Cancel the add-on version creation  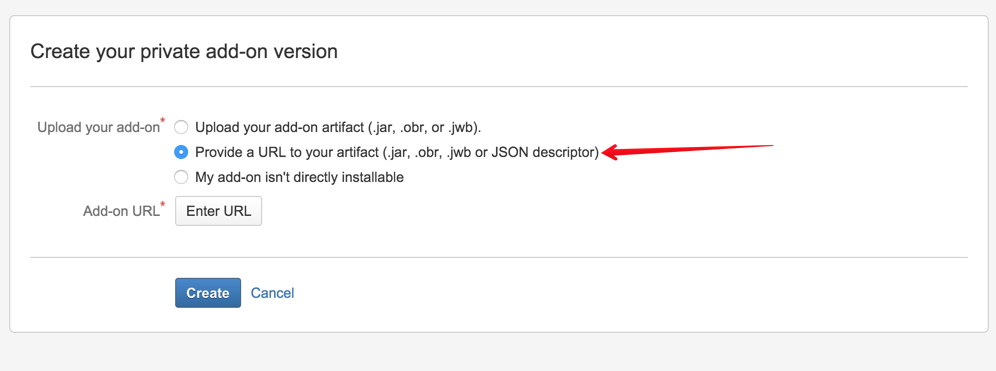pyautogui.click(x=273, y=293)
